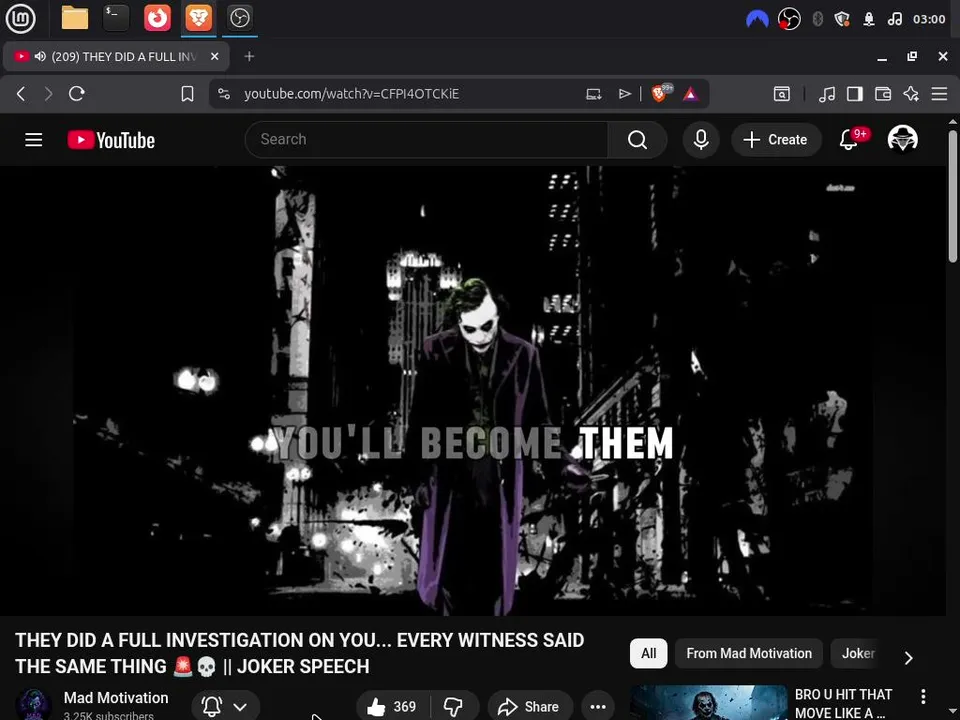
Task: Like the video with 369 likes
Action: (392, 707)
